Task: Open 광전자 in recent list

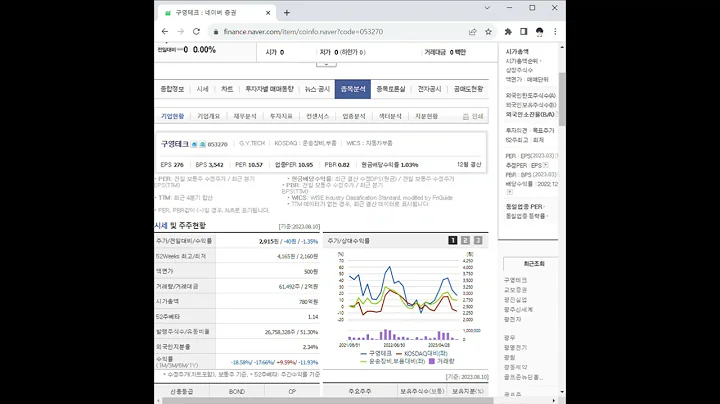Action: [512, 319]
